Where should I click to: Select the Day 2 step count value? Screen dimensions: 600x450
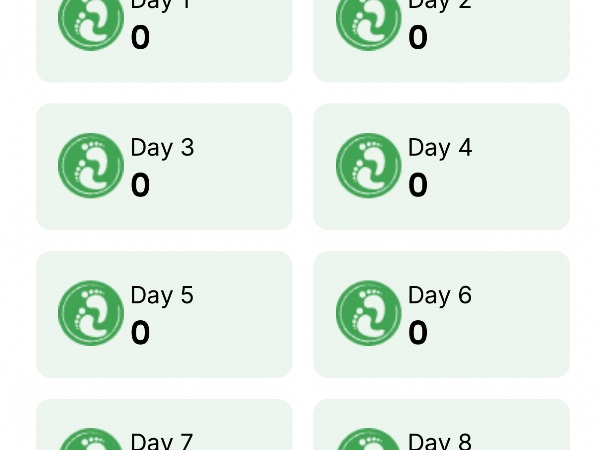click(418, 38)
